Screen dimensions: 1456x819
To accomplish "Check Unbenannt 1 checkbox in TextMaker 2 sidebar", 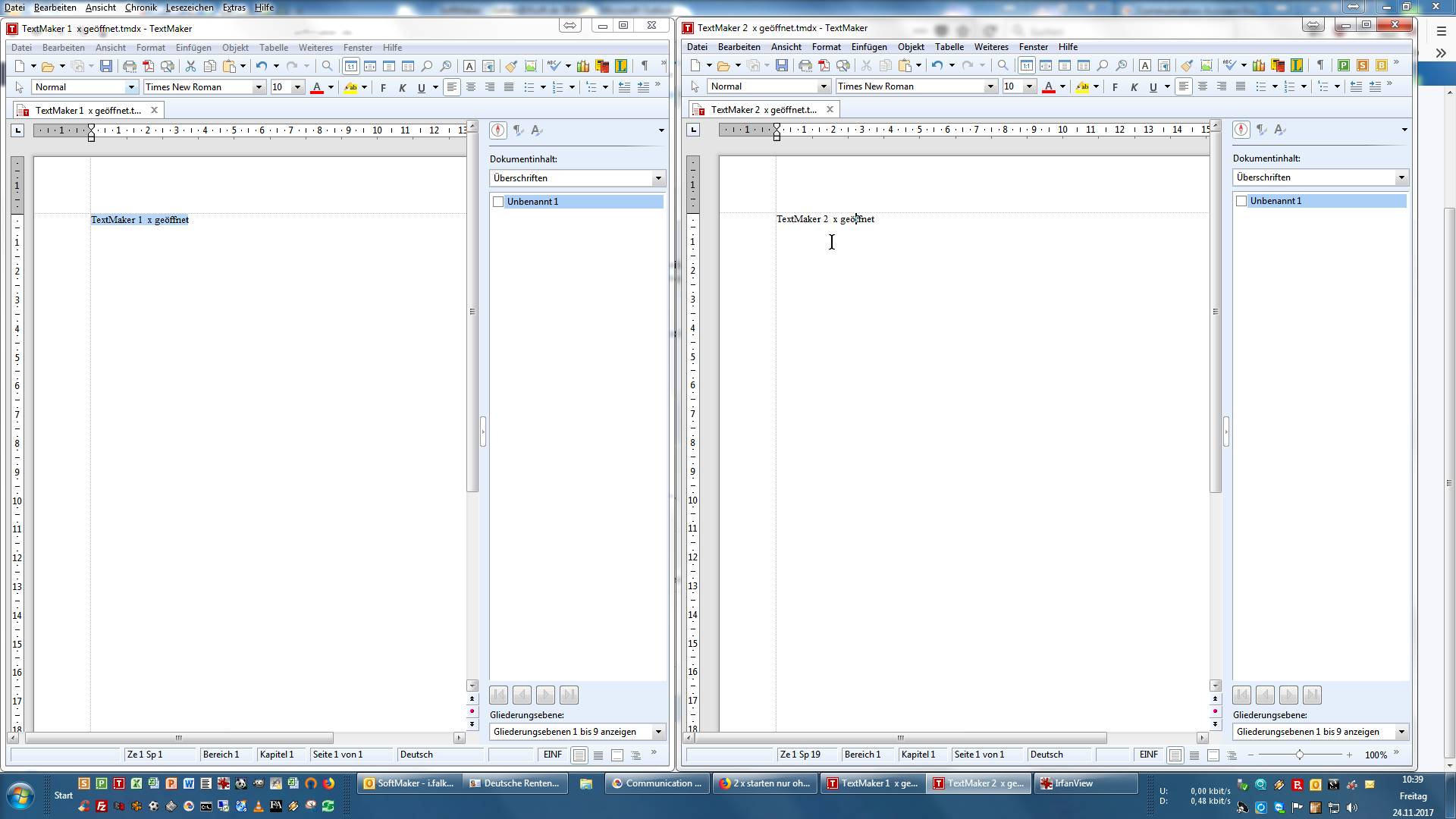I will point(1241,201).
